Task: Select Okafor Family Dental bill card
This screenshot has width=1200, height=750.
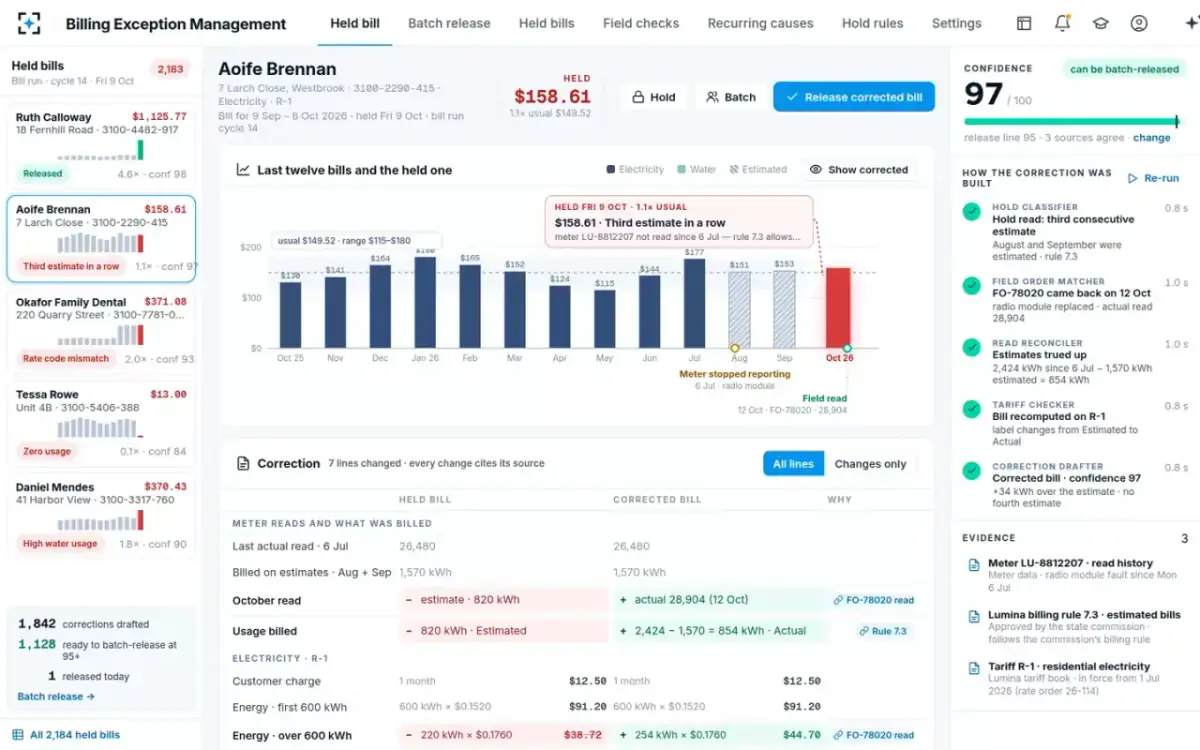Action: tap(100, 330)
